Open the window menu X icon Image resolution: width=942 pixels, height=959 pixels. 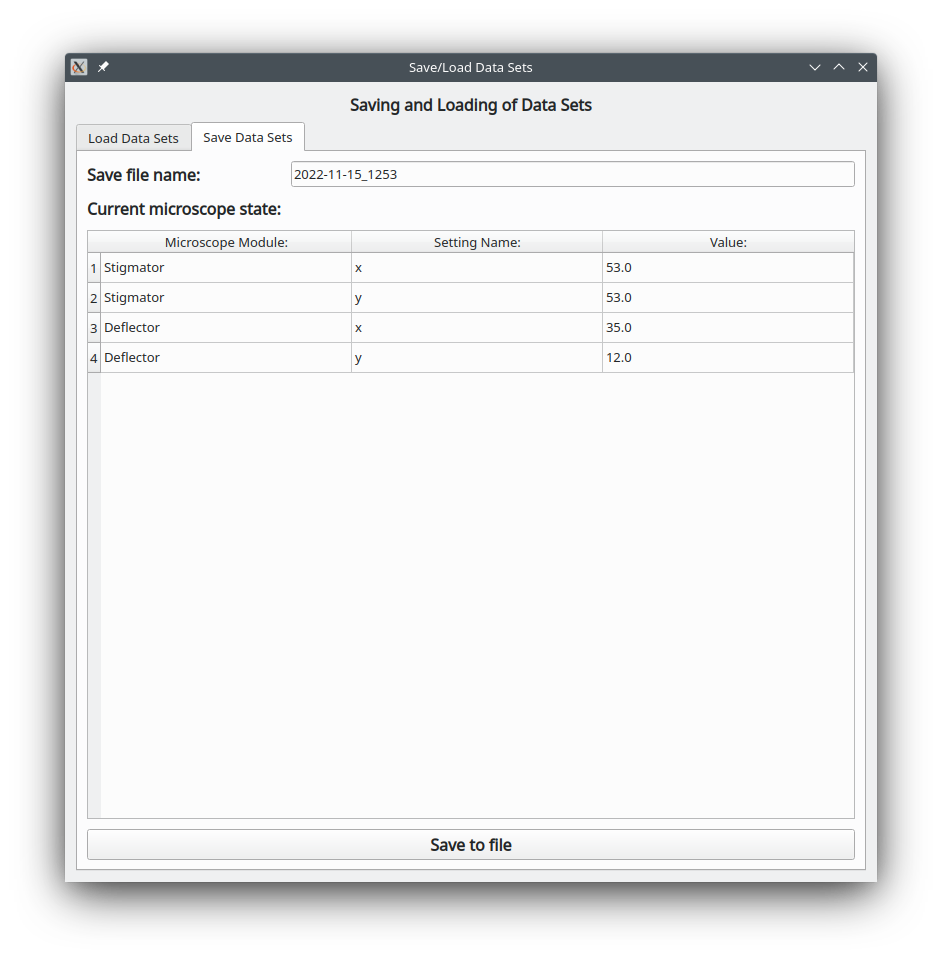pos(79,67)
